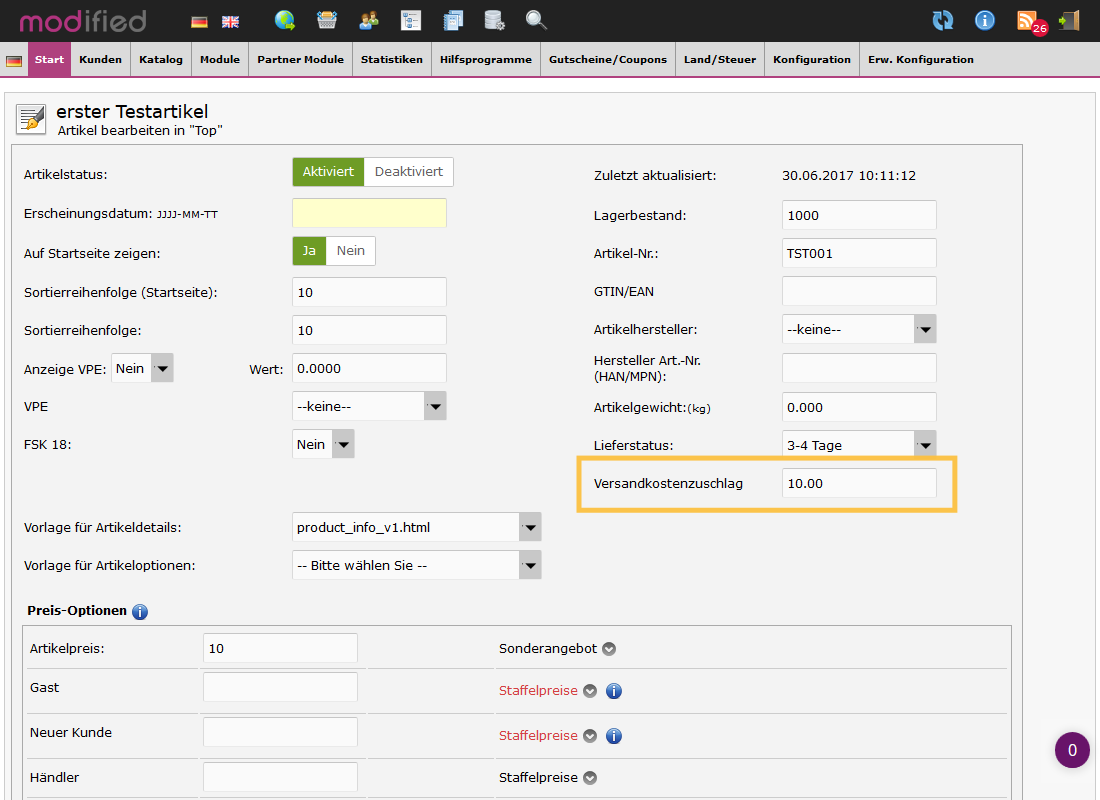Log out using the door exit icon

[1069, 20]
